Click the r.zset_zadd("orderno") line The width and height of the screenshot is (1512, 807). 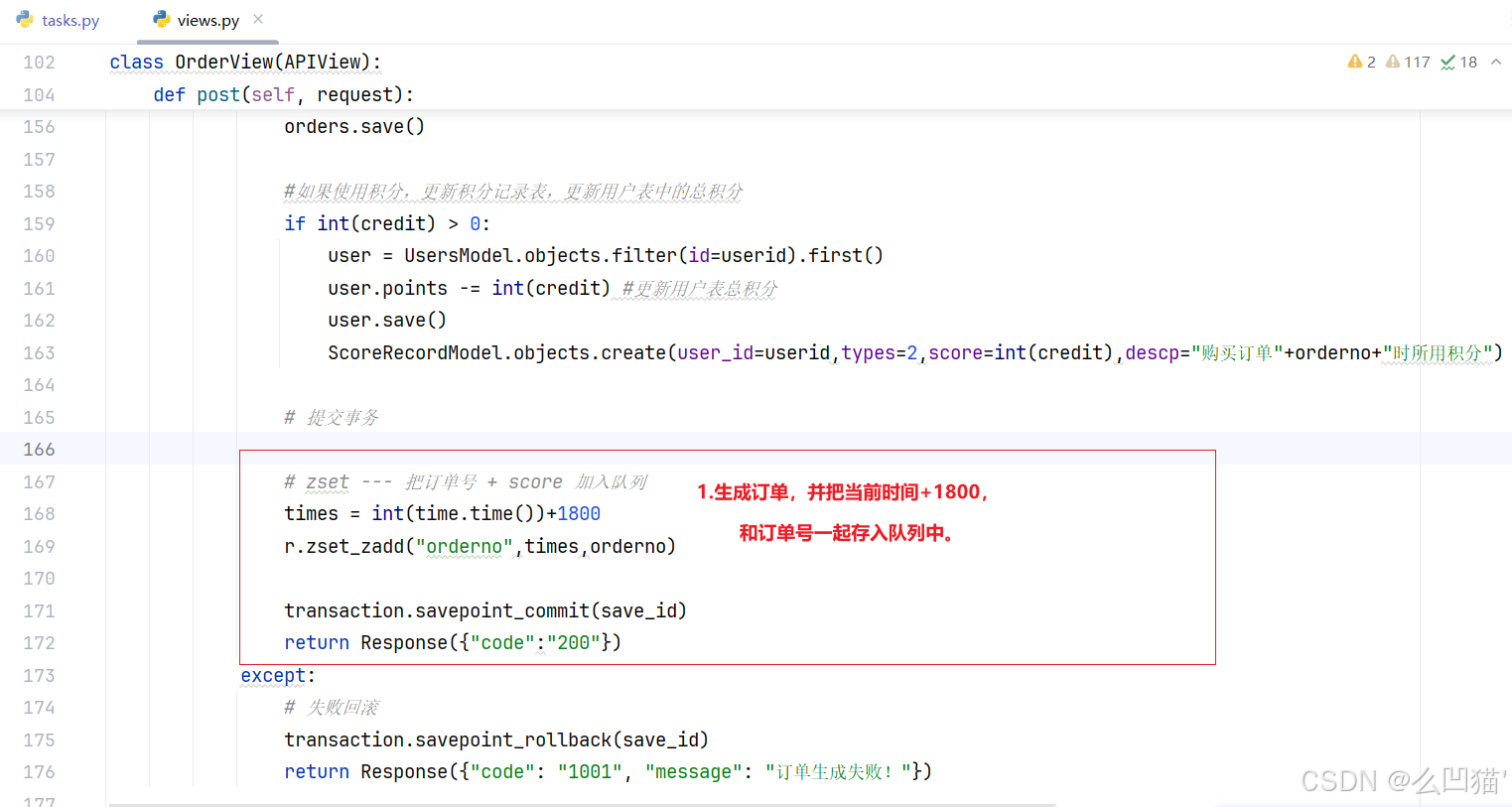pos(480,546)
